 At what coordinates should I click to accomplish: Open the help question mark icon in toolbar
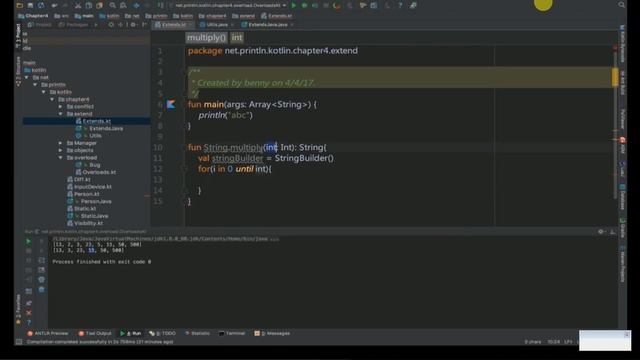coord(400,5)
